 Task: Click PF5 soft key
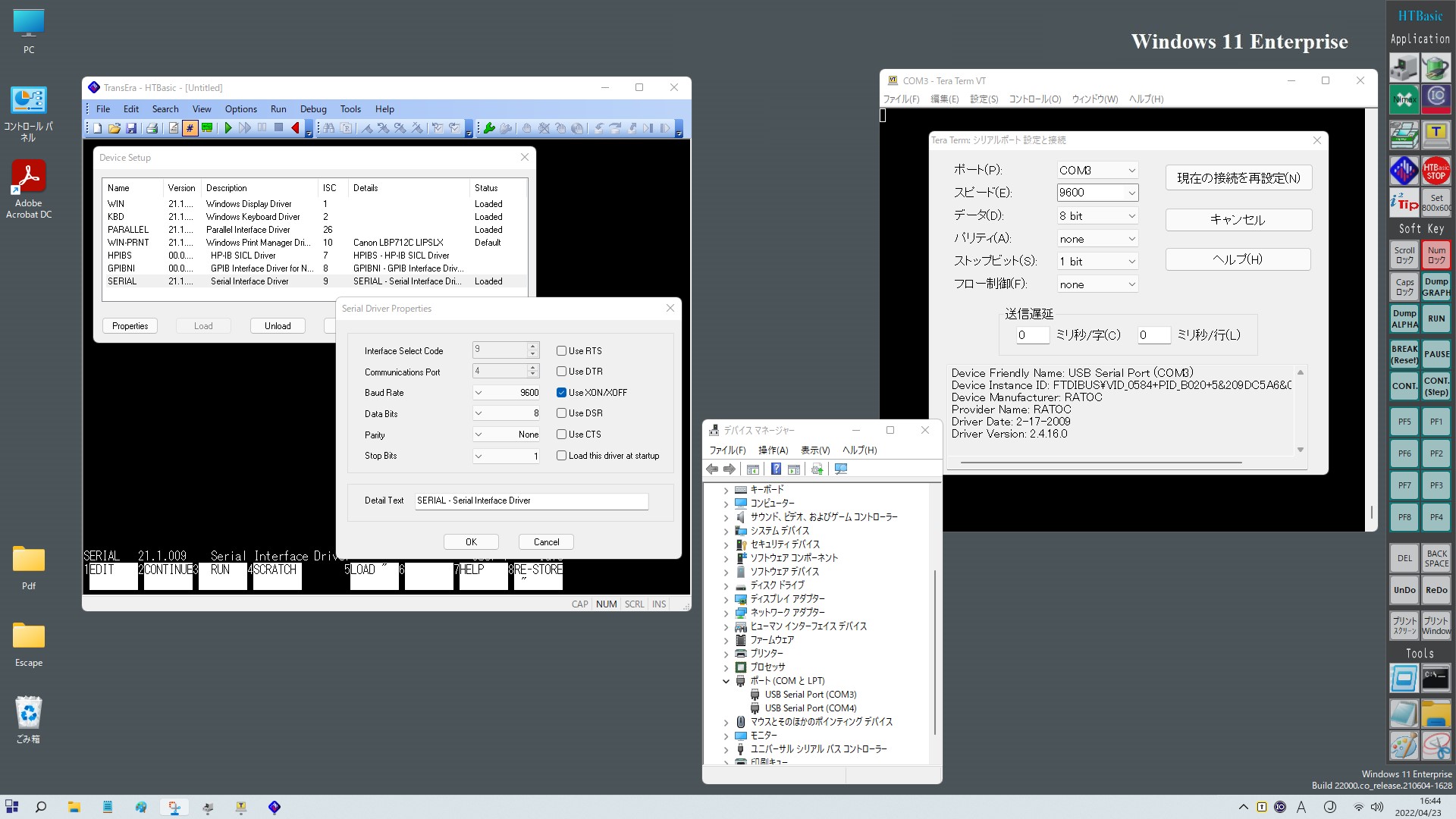[x=1404, y=422]
